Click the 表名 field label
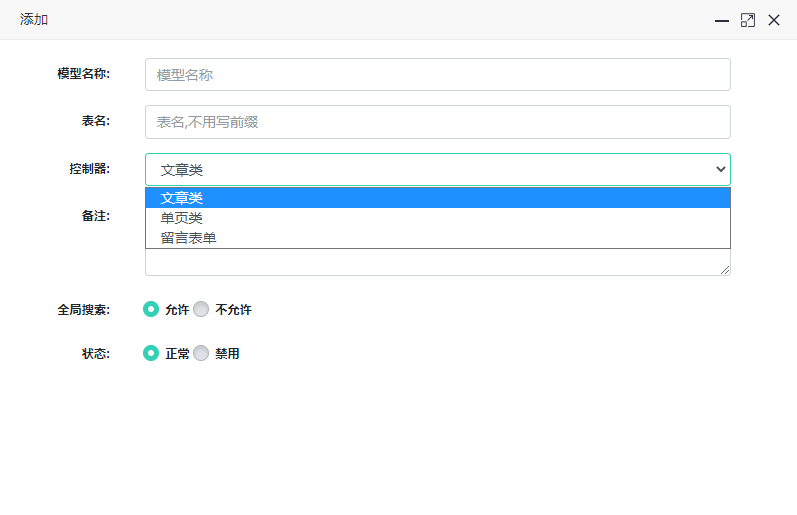Image resolution: width=797 pixels, height=515 pixels. [95, 121]
